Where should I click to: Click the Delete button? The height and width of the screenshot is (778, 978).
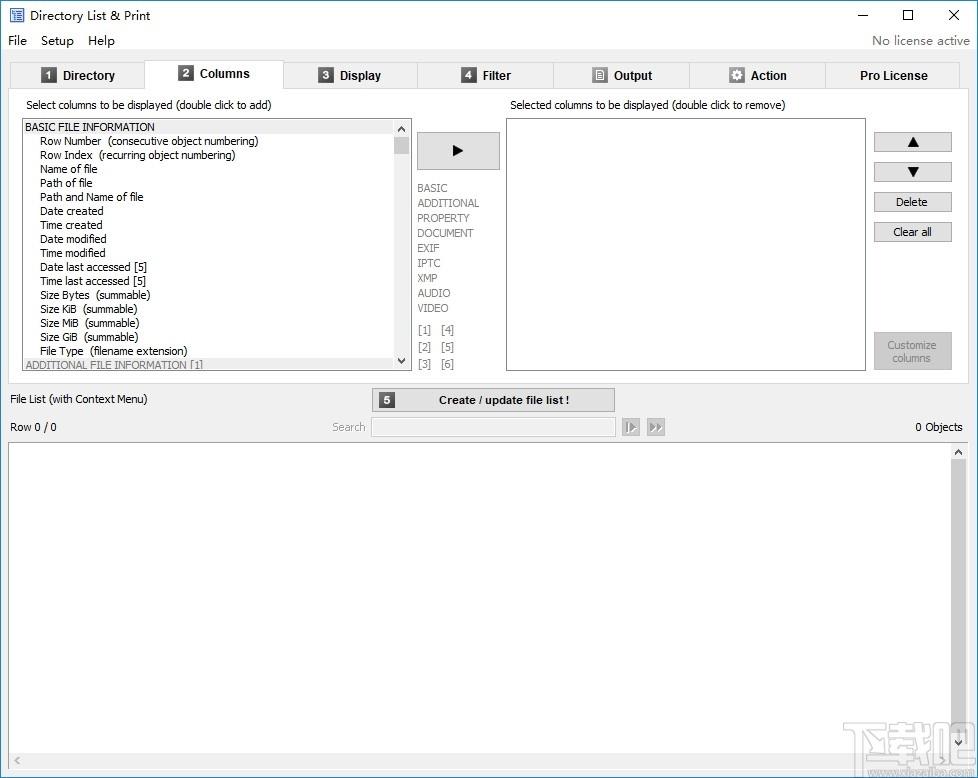(913, 202)
